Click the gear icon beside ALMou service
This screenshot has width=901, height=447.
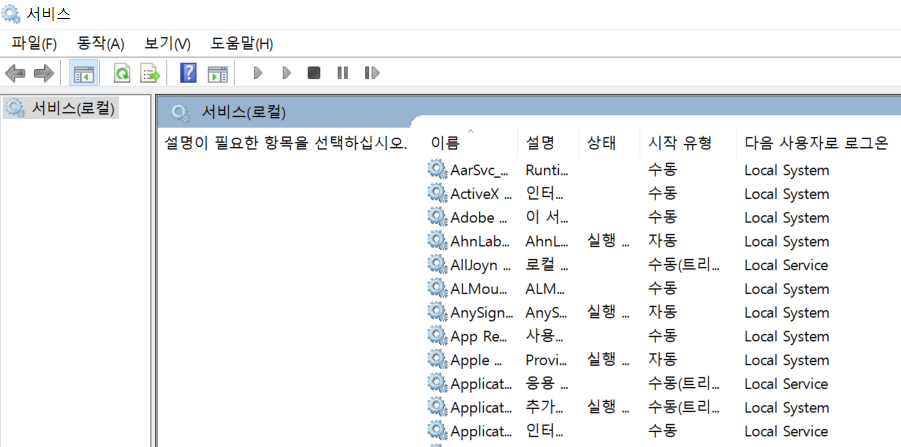(x=437, y=288)
